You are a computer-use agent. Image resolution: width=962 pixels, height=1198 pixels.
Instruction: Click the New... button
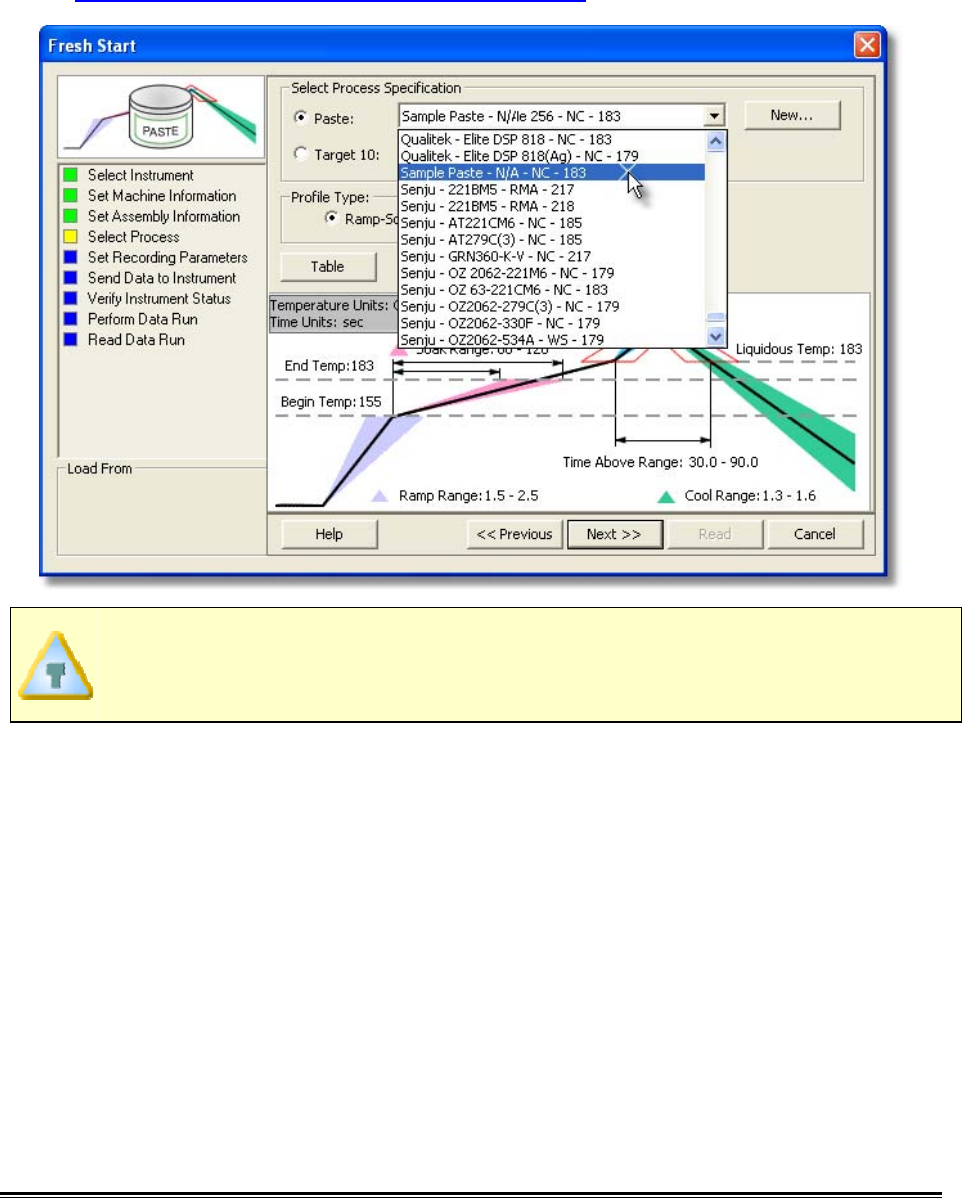click(792, 115)
